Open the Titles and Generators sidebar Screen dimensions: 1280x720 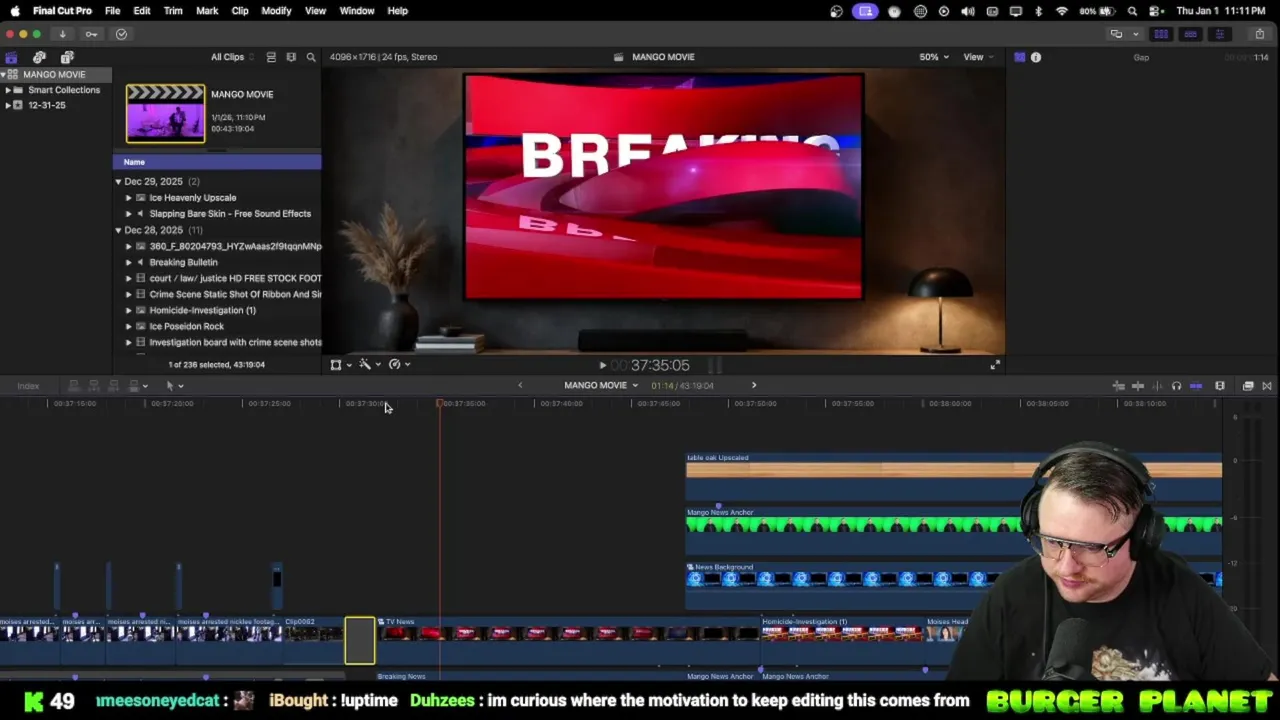[x=67, y=57]
